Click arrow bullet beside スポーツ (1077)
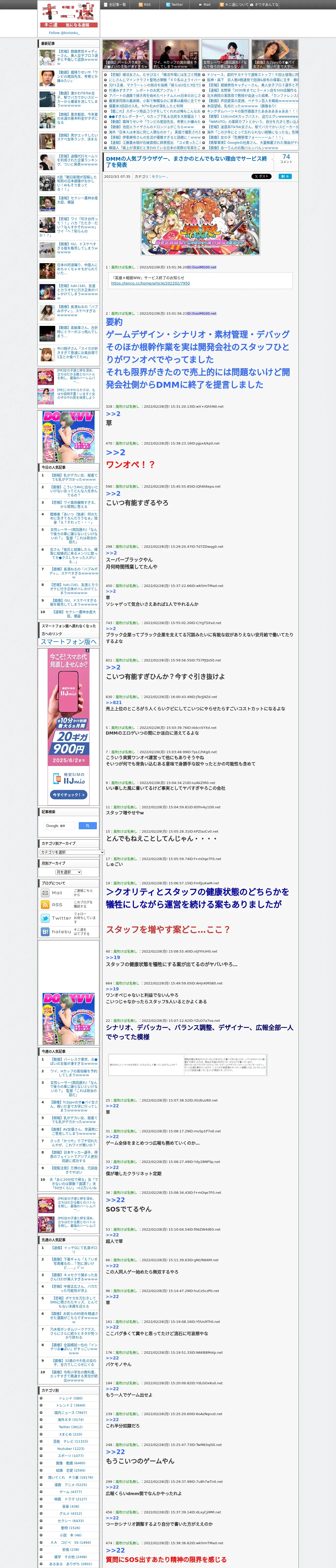The height and width of the screenshot is (1568, 336). pos(41,1455)
